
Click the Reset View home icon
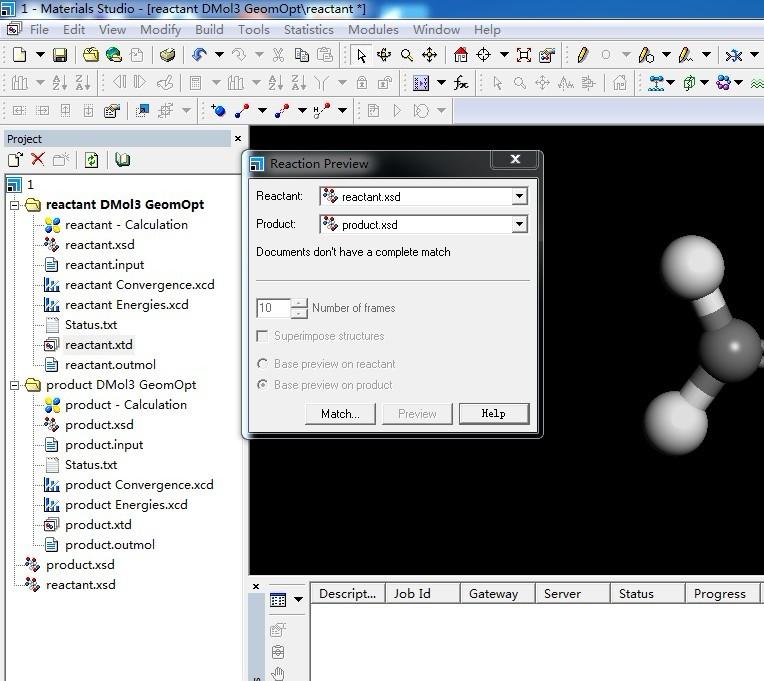[x=461, y=55]
